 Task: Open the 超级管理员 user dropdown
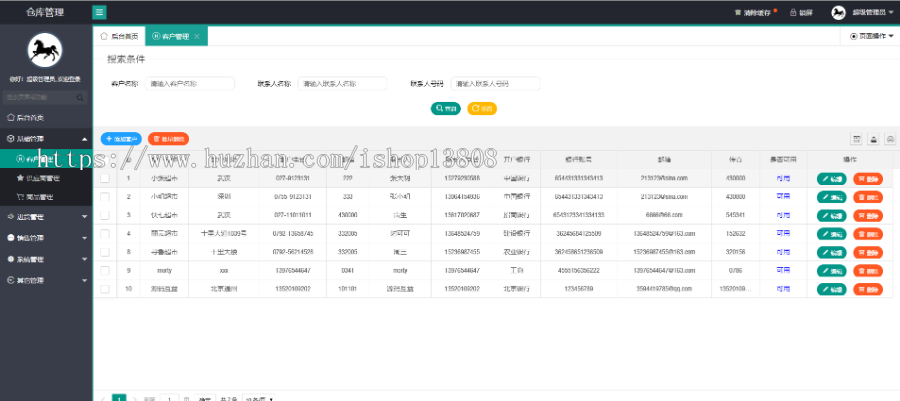point(872,13)
